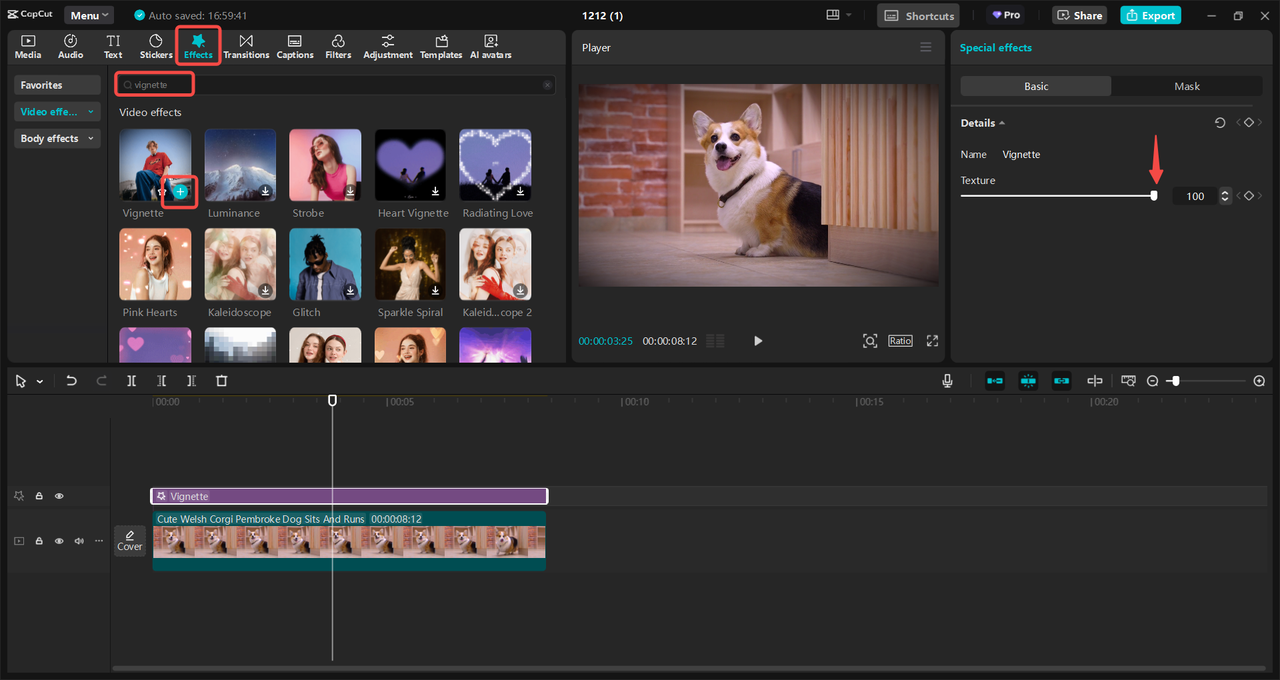Add the Vignette effect with plus button

(x=180, y=191)
